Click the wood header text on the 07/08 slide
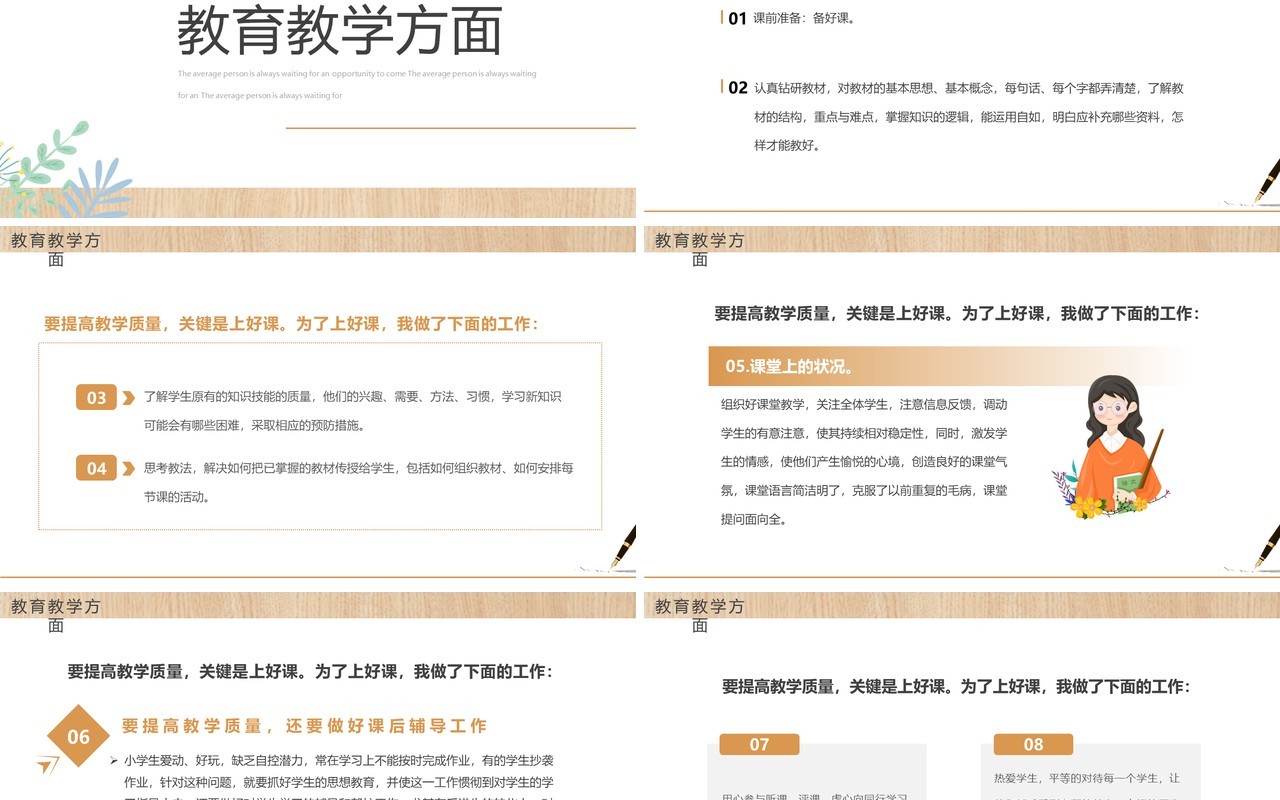Screen dimensions: 1280x800 coord(700,615)
